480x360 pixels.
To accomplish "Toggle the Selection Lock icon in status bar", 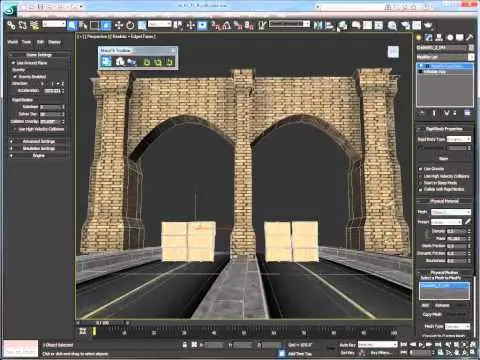I will click(185, 345).
